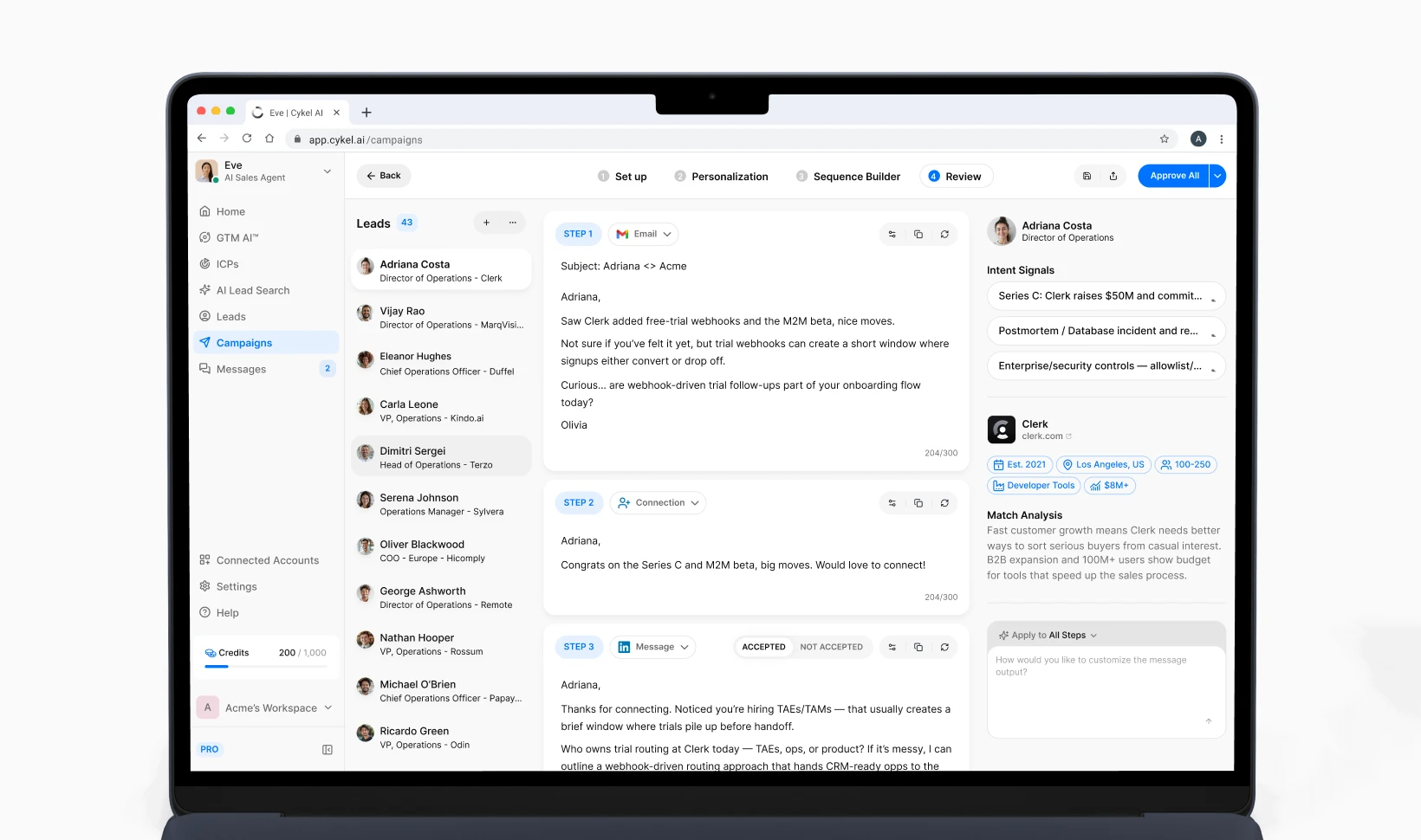Click the PRO plan badge
1421x840 pixels.
(x=210, y=749)
